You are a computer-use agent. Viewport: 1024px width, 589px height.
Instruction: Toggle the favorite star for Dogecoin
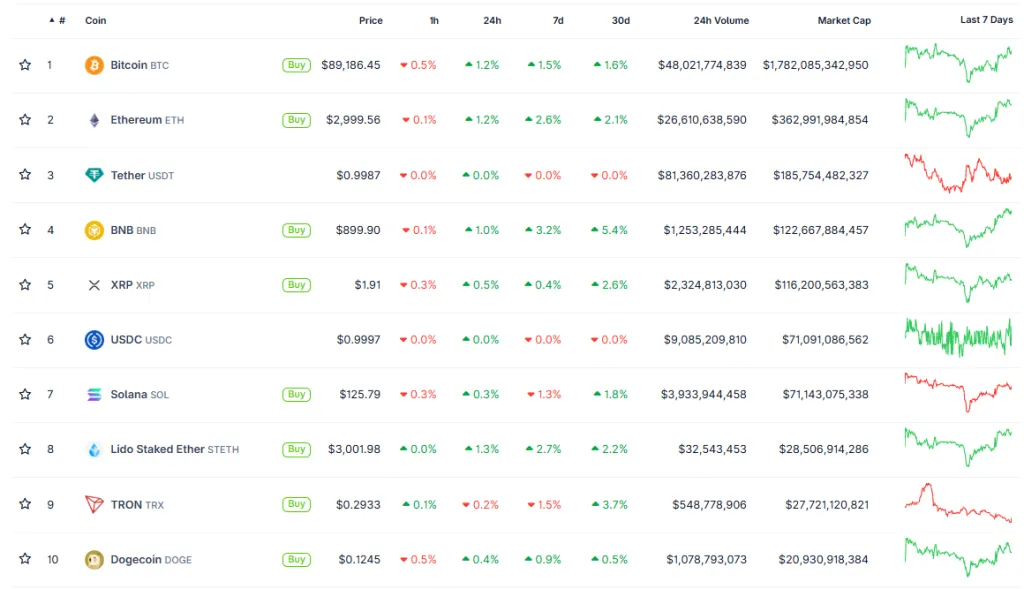coord(25,559)
